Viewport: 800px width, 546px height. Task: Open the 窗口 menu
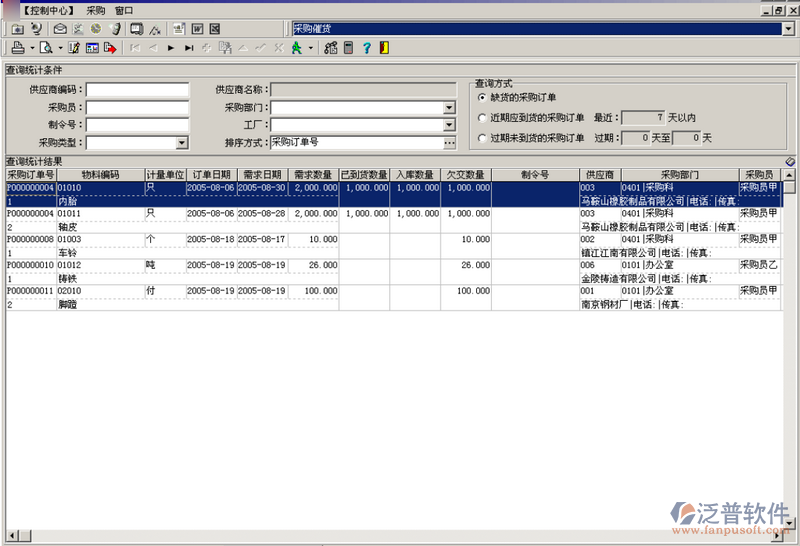pyautogui.click(x=125, y=9)
